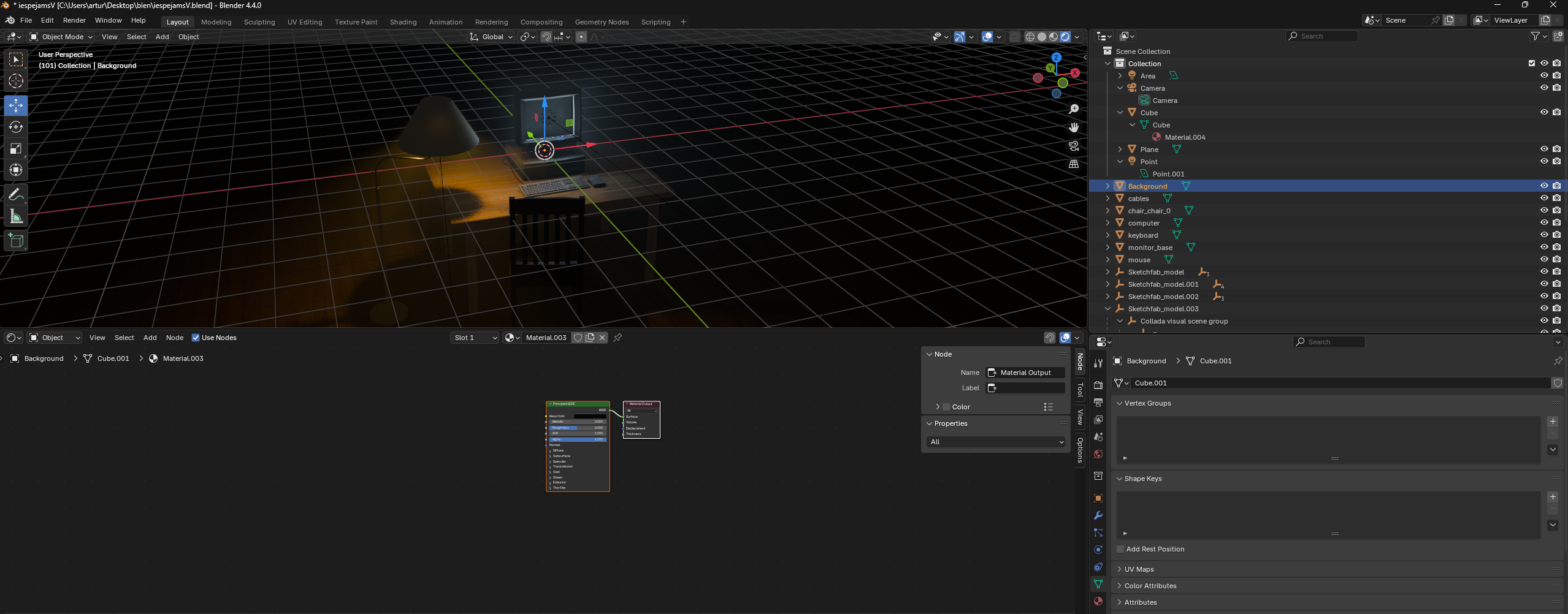Image resolution: width=1568 pixels, height=614 pixels.
Task: Select the Annotate pencil tool
Action: 16,195
